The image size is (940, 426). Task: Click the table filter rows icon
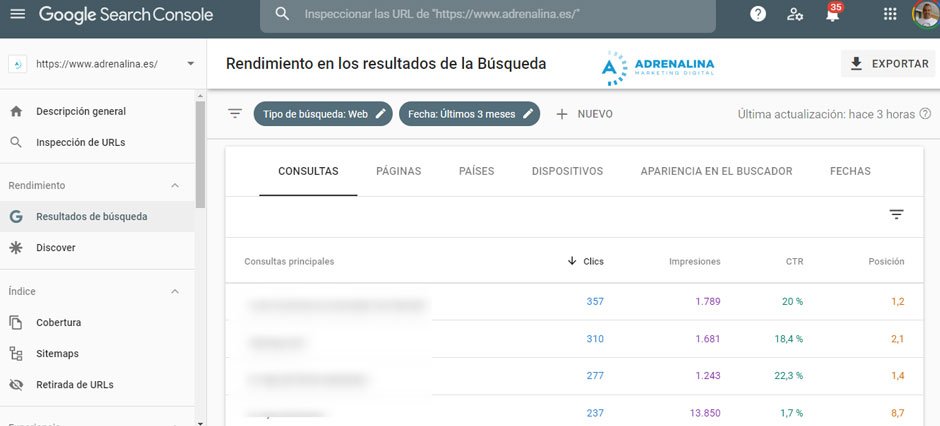pos(896,214)
